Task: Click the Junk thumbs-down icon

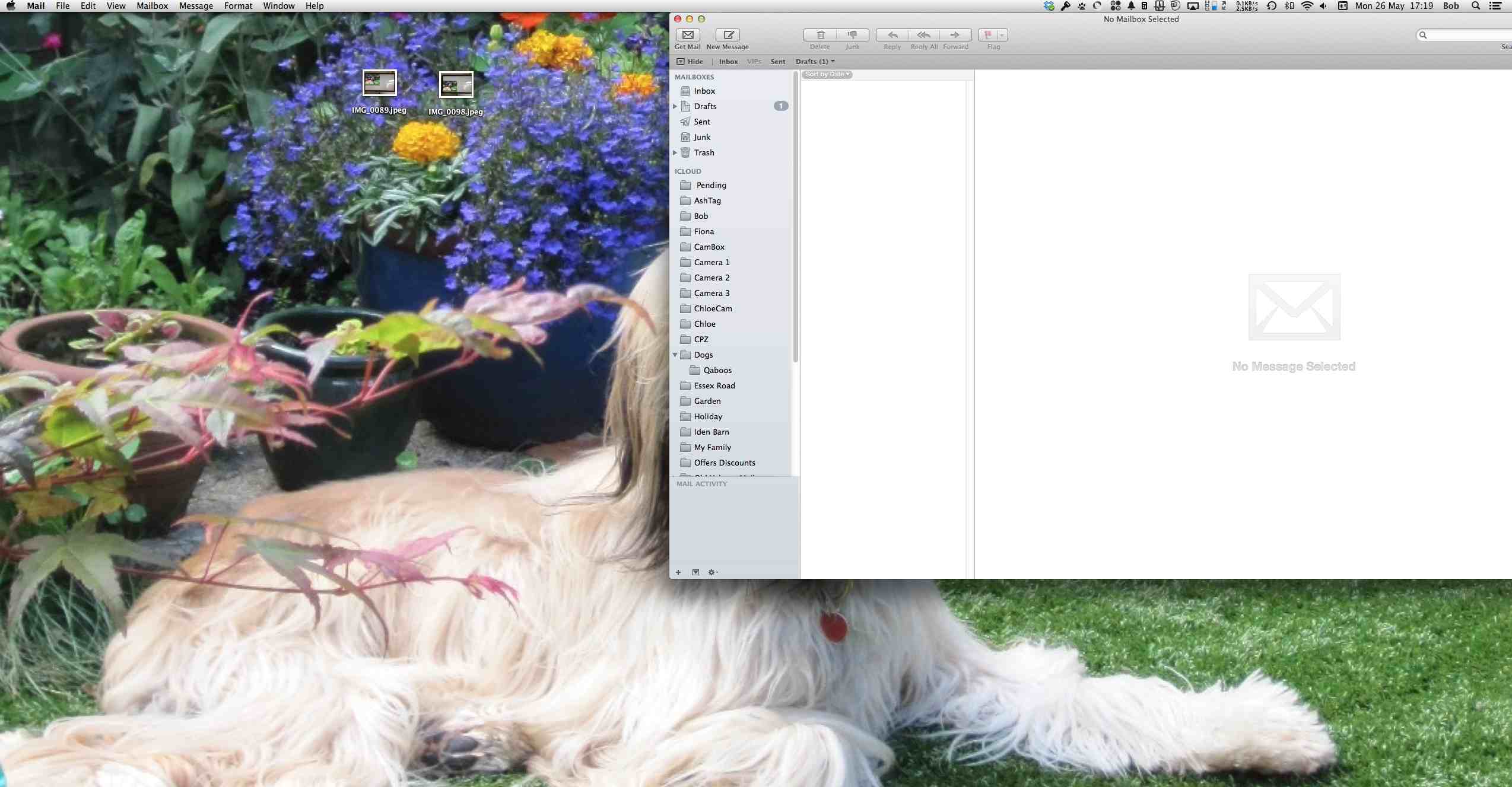Action: [852, 35]
